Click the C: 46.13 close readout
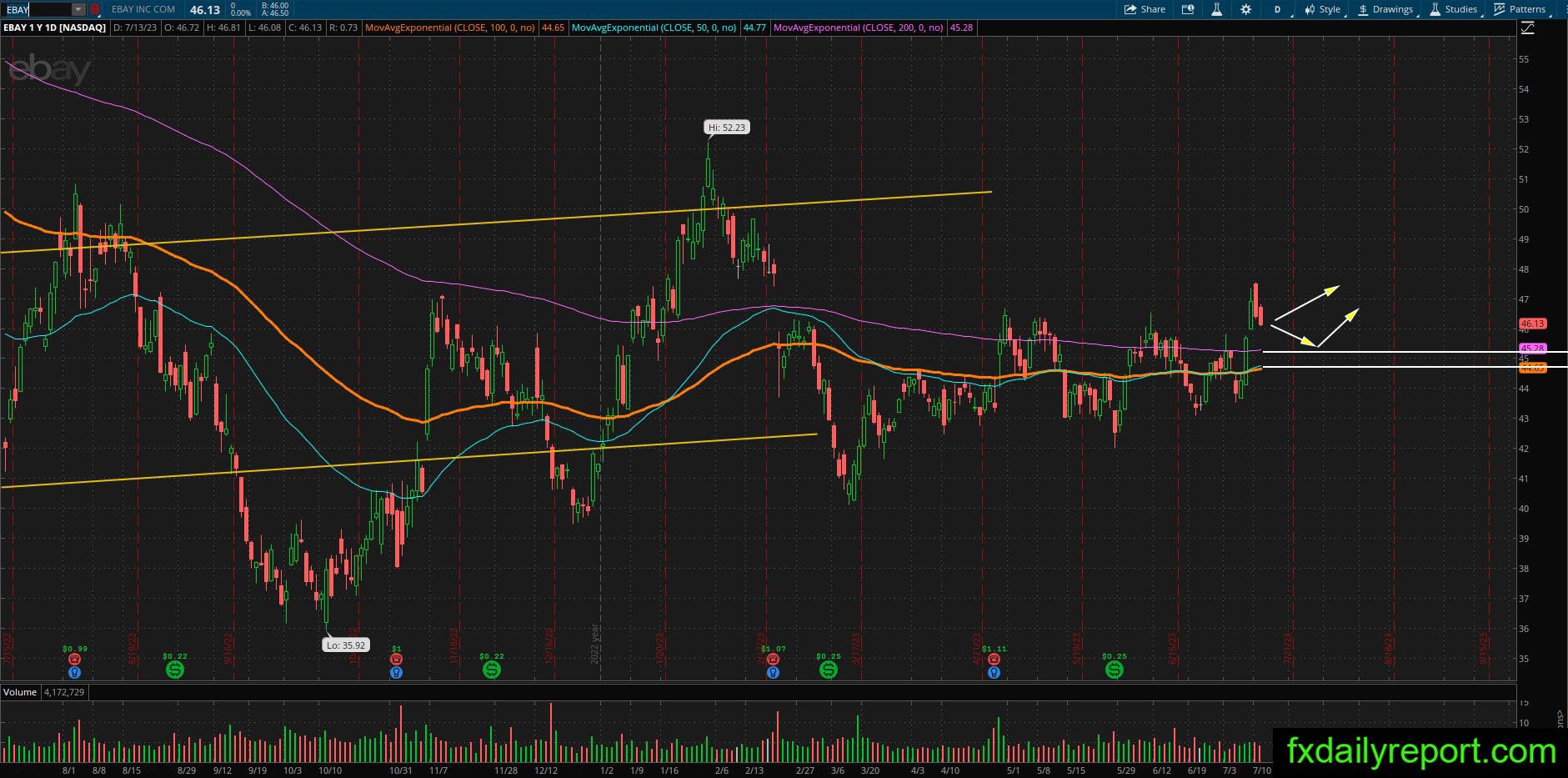 tap(305, 28)
